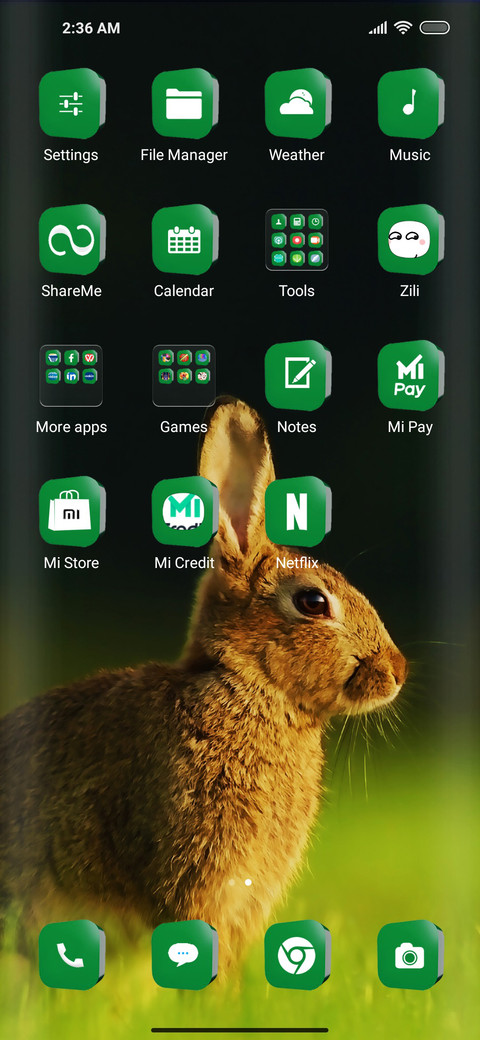Tap the "ShareMe" label text
This screenshot has height=1040, width=480.
click(x=71, y=291)
